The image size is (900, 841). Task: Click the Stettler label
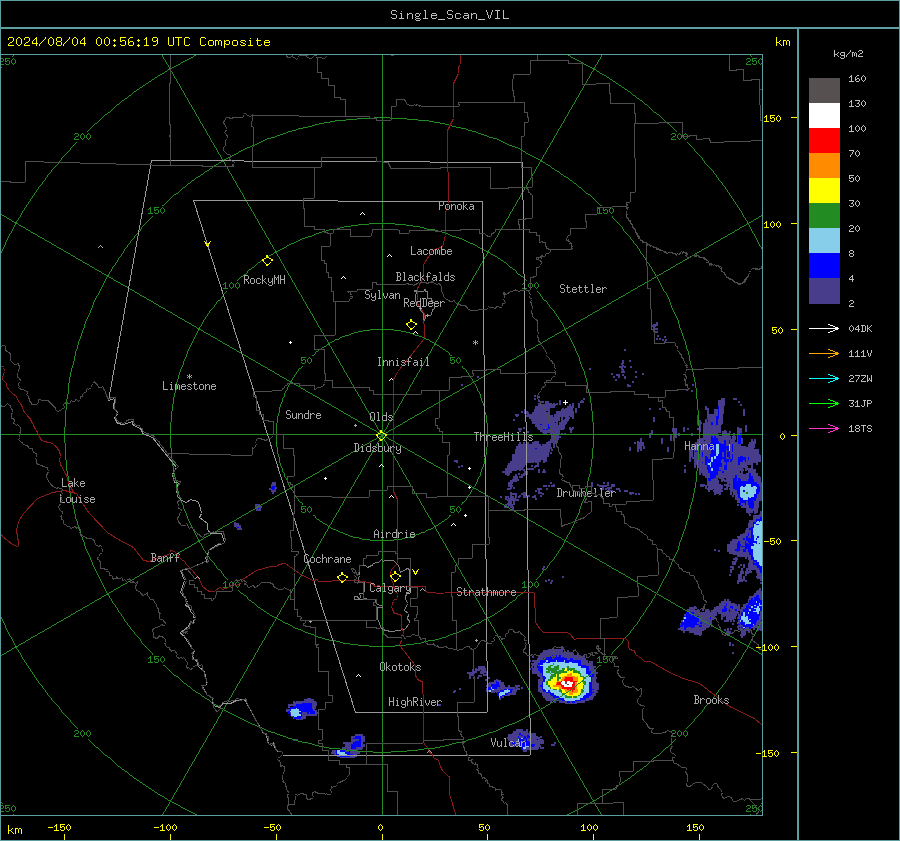coord(583,289)
